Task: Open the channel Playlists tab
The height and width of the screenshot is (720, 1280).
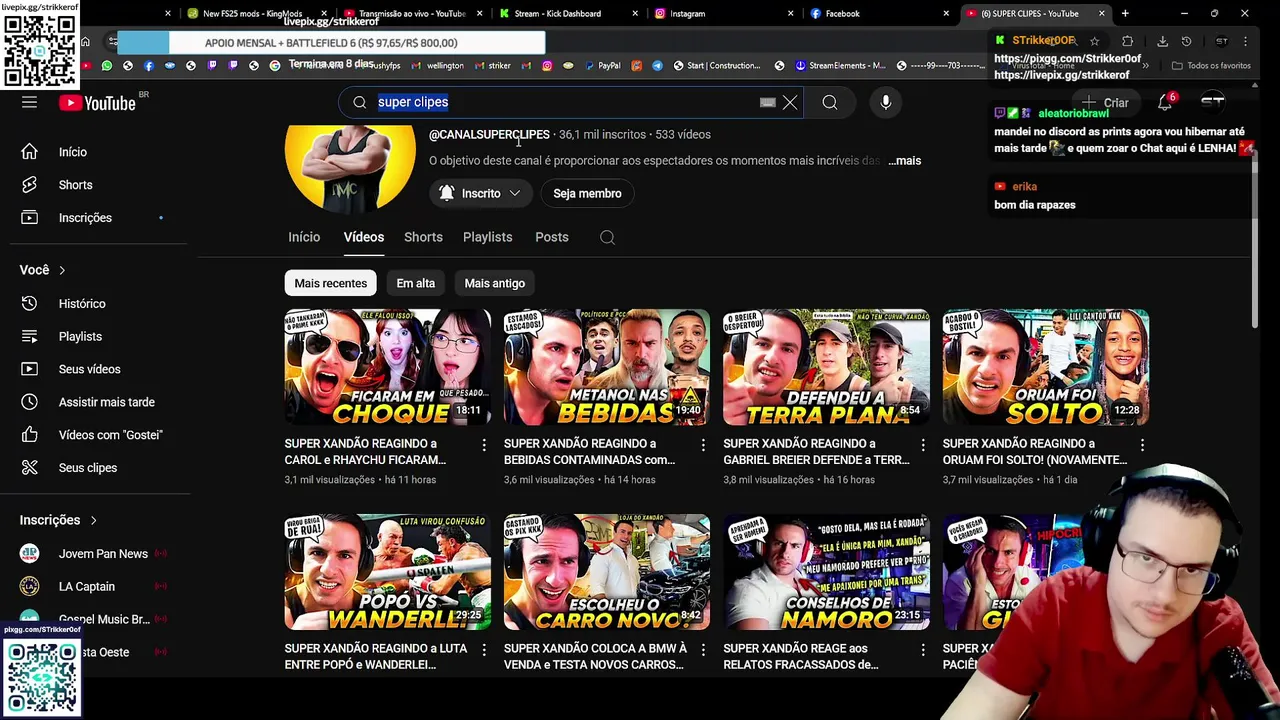Action: [x=487, y=237]
